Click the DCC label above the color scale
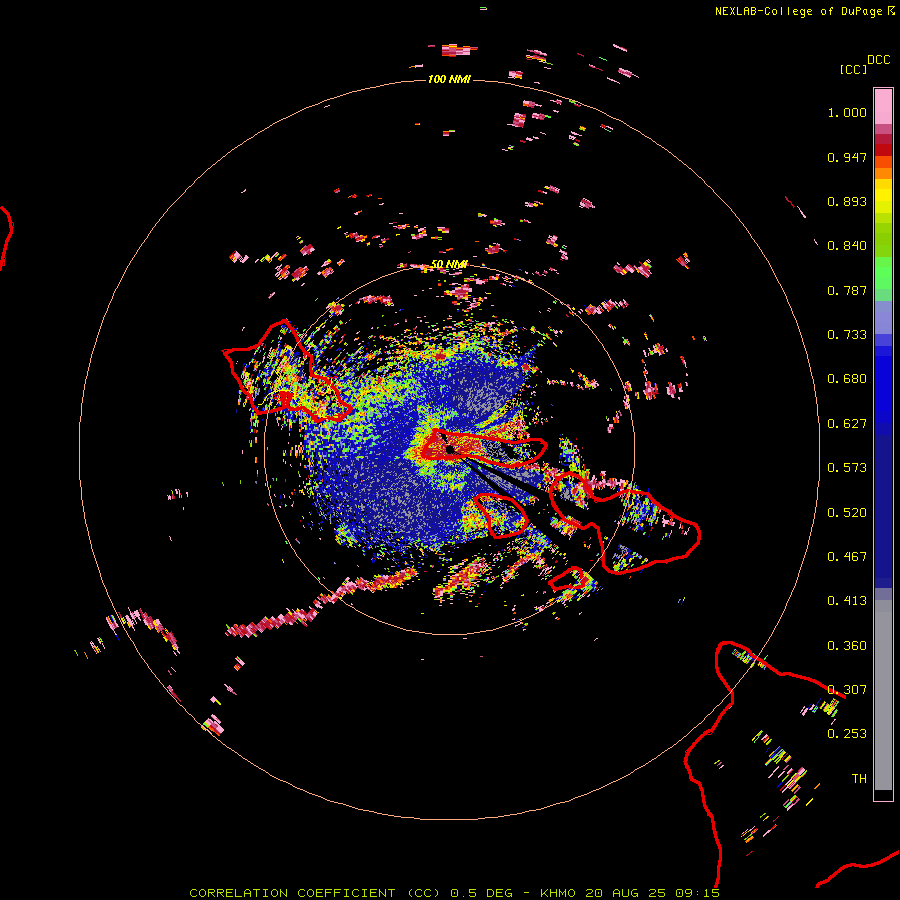900x900 pixels. 879,60
